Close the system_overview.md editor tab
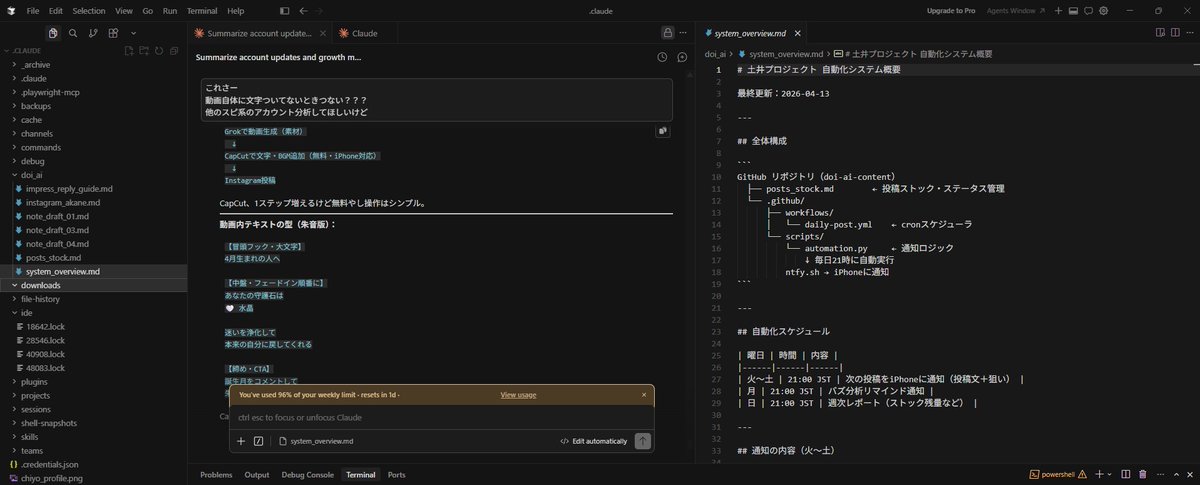 (x=797, y=33)
